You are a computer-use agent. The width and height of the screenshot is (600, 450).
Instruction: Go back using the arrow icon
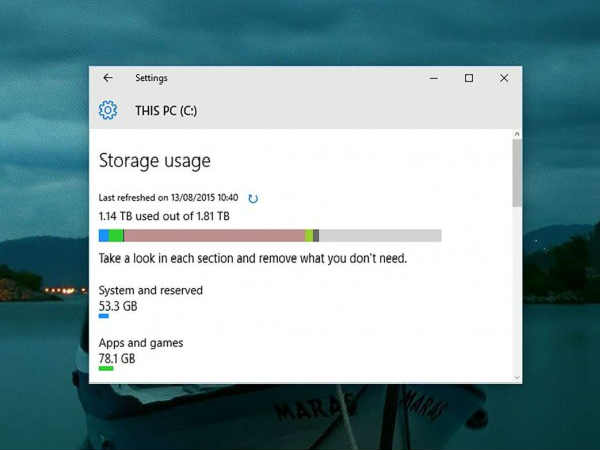108,78
